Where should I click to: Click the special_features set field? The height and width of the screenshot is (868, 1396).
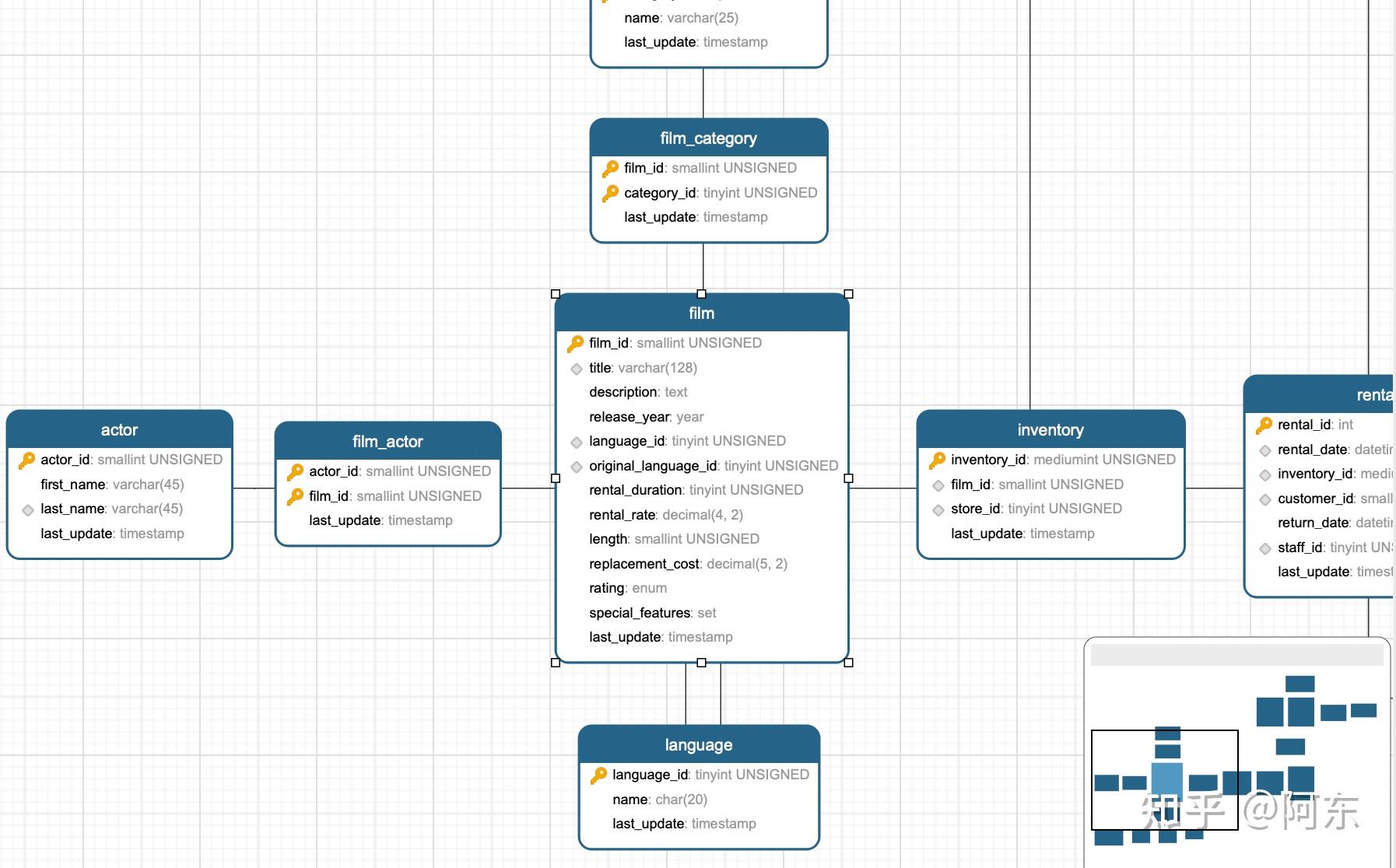[x=652, y=613]
